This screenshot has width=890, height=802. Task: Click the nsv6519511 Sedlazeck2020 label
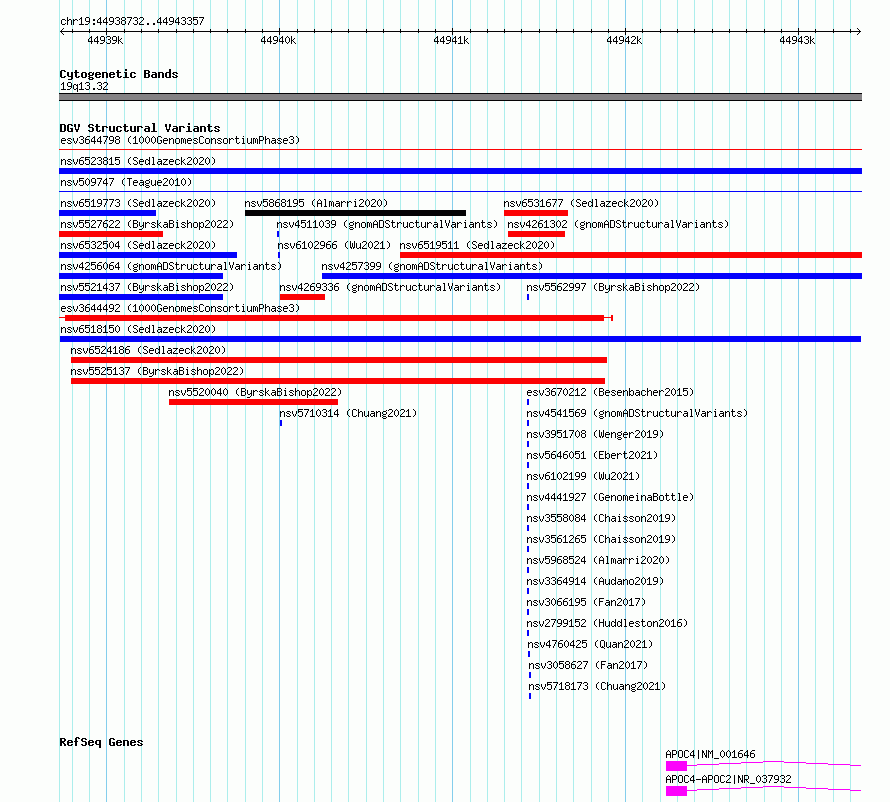[477, 245]
